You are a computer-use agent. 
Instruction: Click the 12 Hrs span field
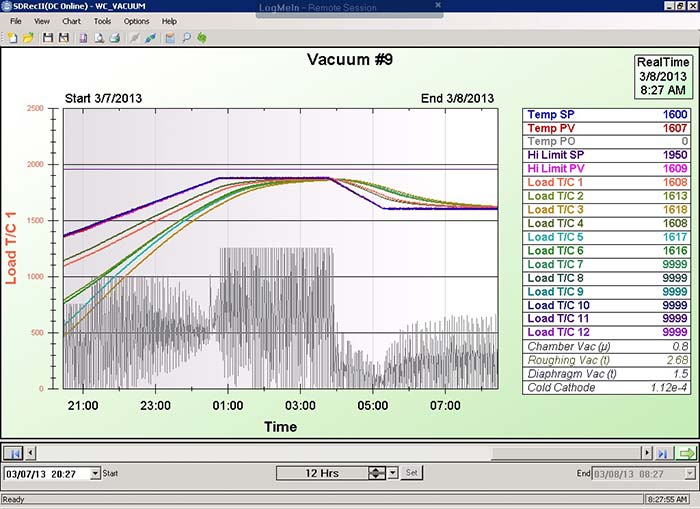coord(322,473)
